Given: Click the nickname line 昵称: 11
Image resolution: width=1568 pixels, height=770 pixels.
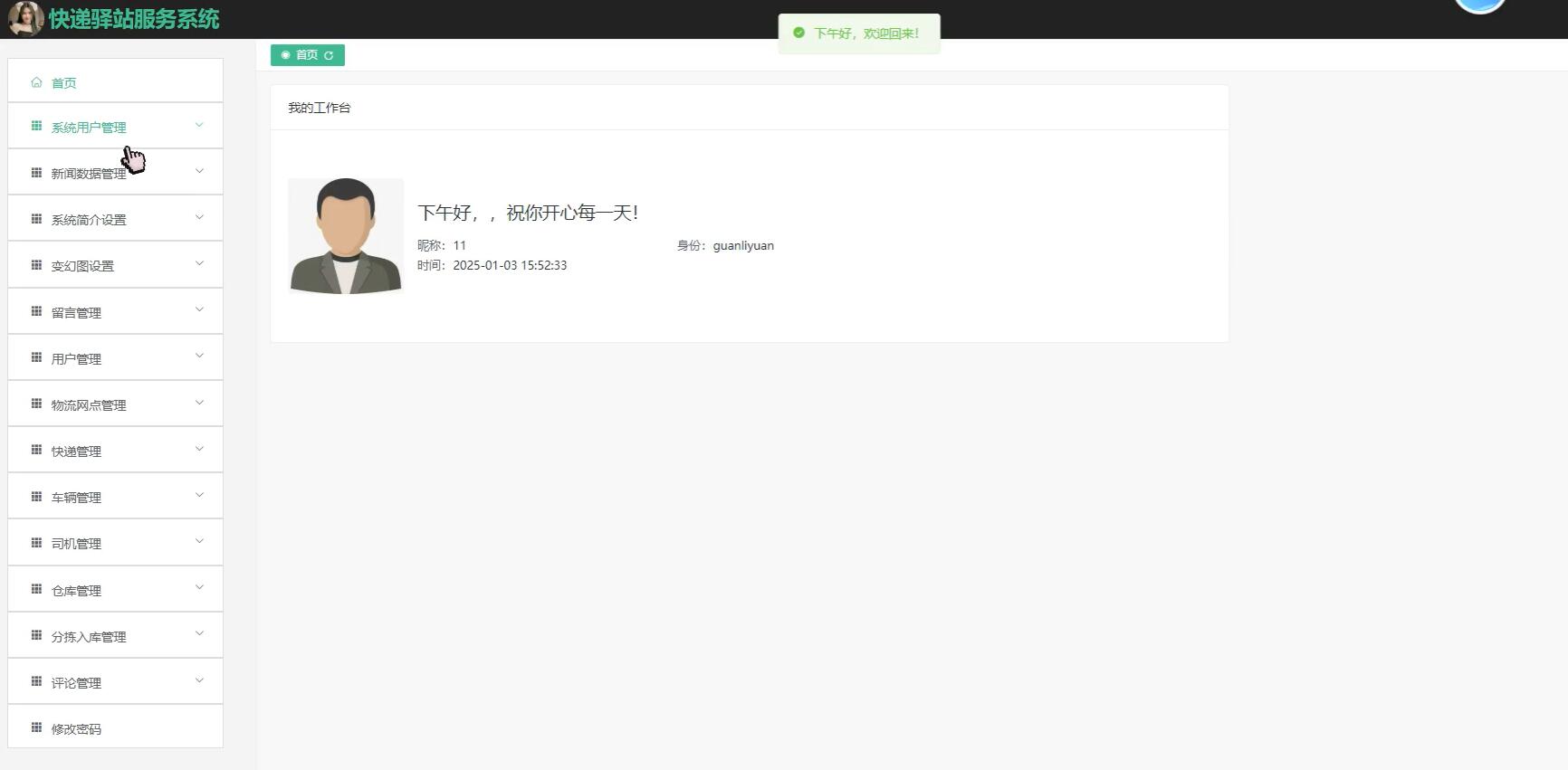Looking at the screenshot, I should [442, 245].
